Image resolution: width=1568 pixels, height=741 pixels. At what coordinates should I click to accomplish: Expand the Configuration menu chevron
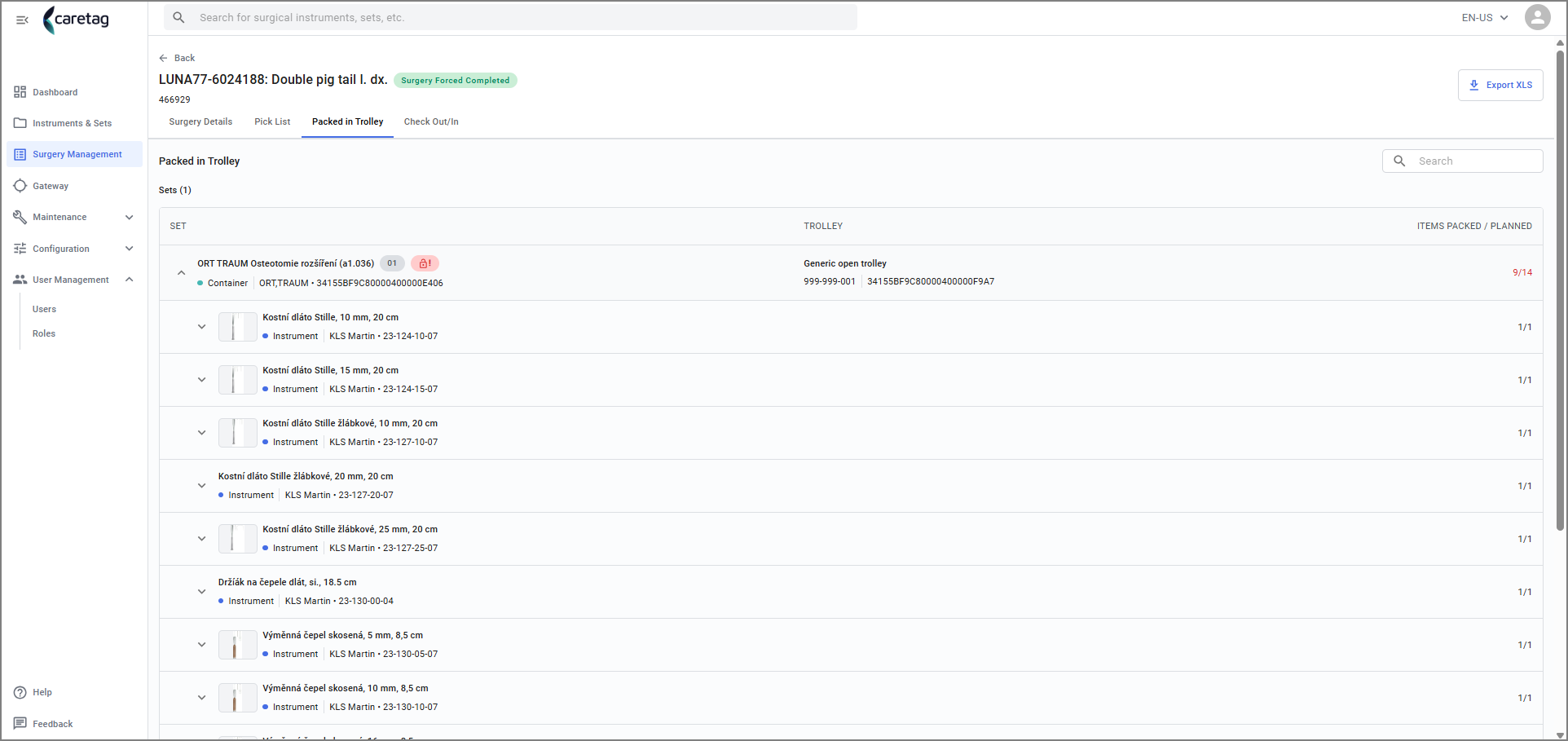[129, 249]
